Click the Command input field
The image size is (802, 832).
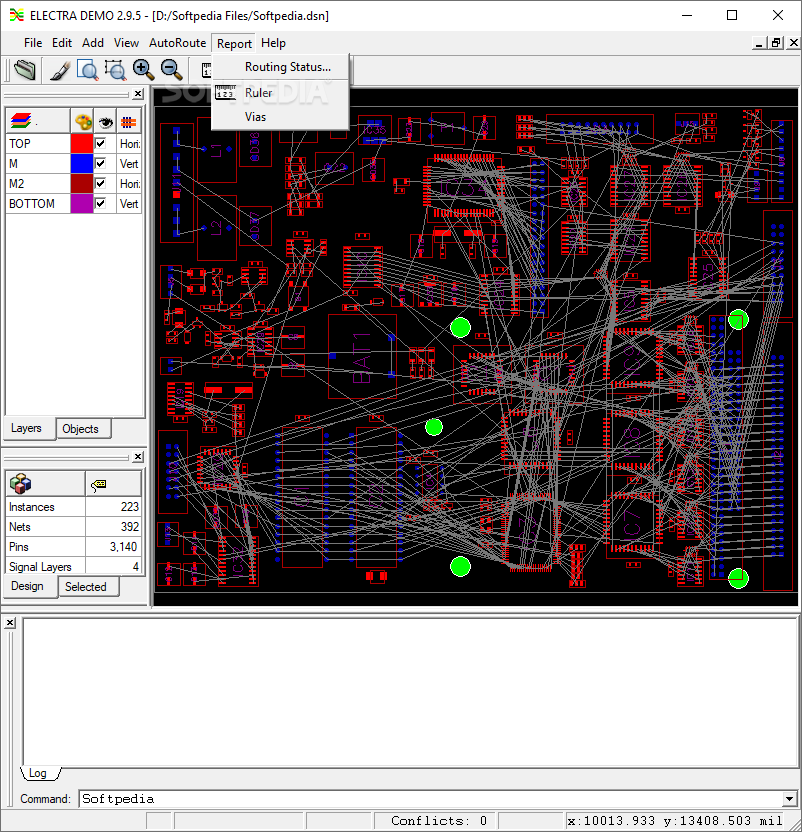click(x=430, y=799)
